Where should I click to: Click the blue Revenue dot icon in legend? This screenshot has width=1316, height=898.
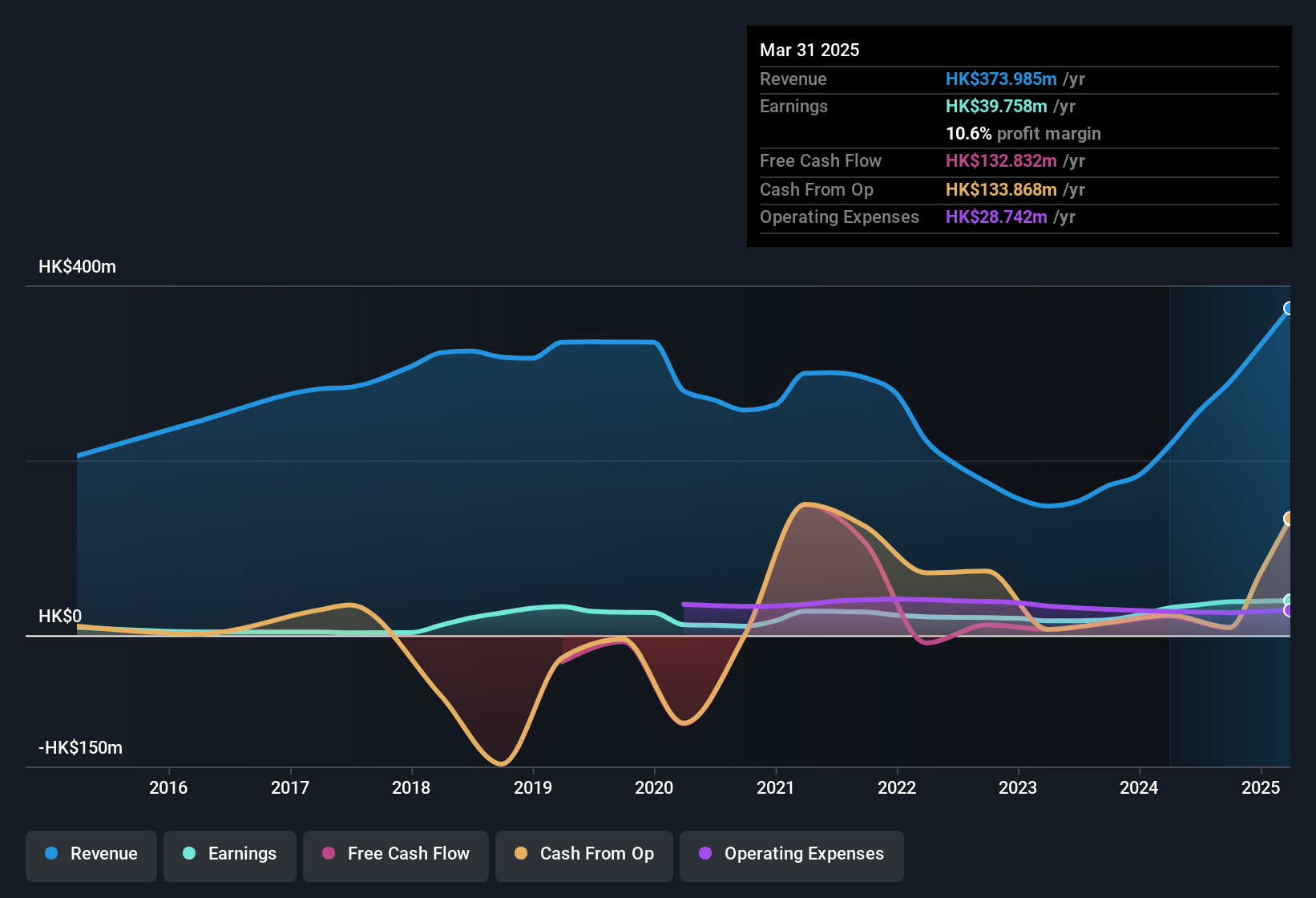point(50,854)
